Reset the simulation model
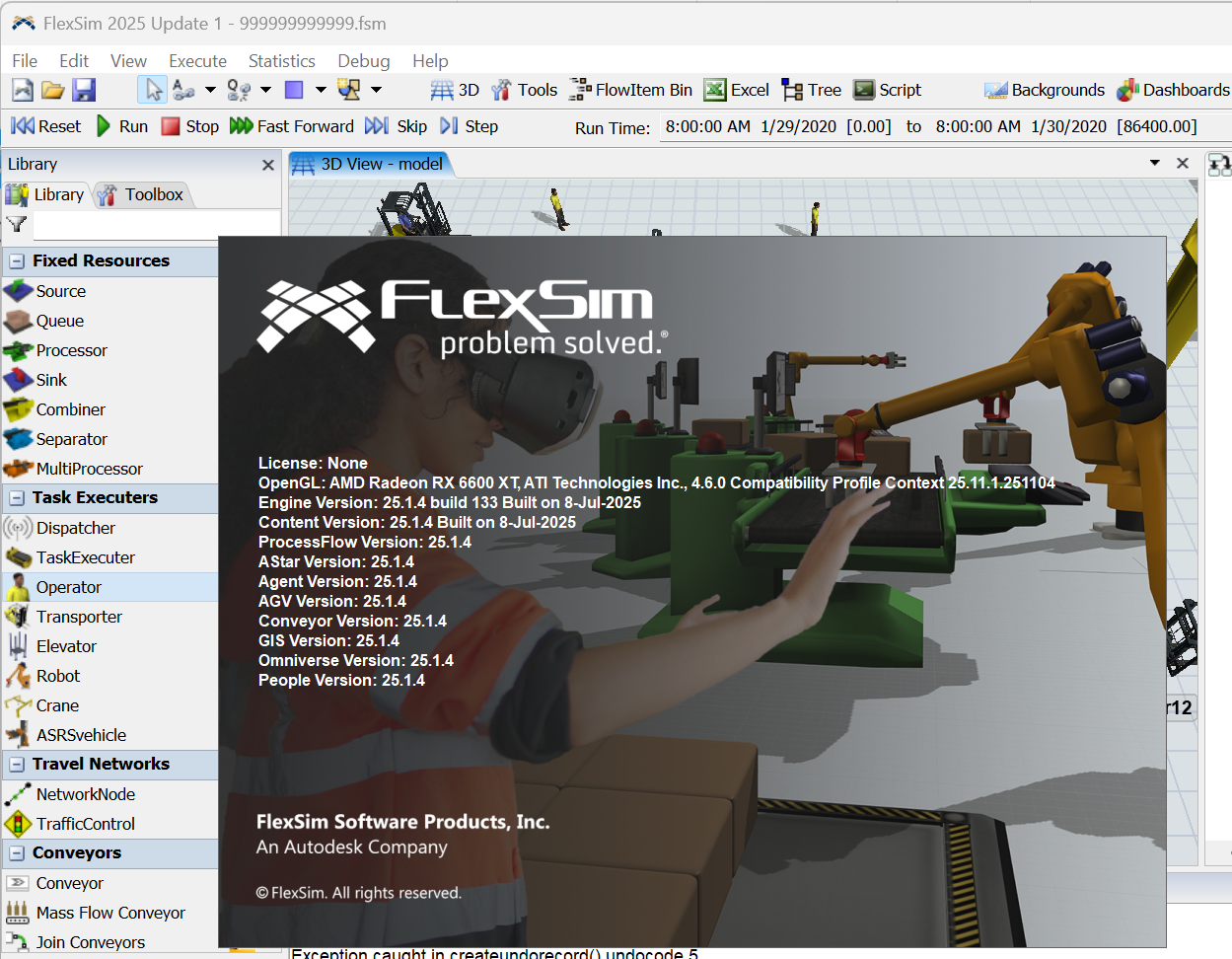The height and width of the screenshot is (959, 1232). [x=46, y=126]
